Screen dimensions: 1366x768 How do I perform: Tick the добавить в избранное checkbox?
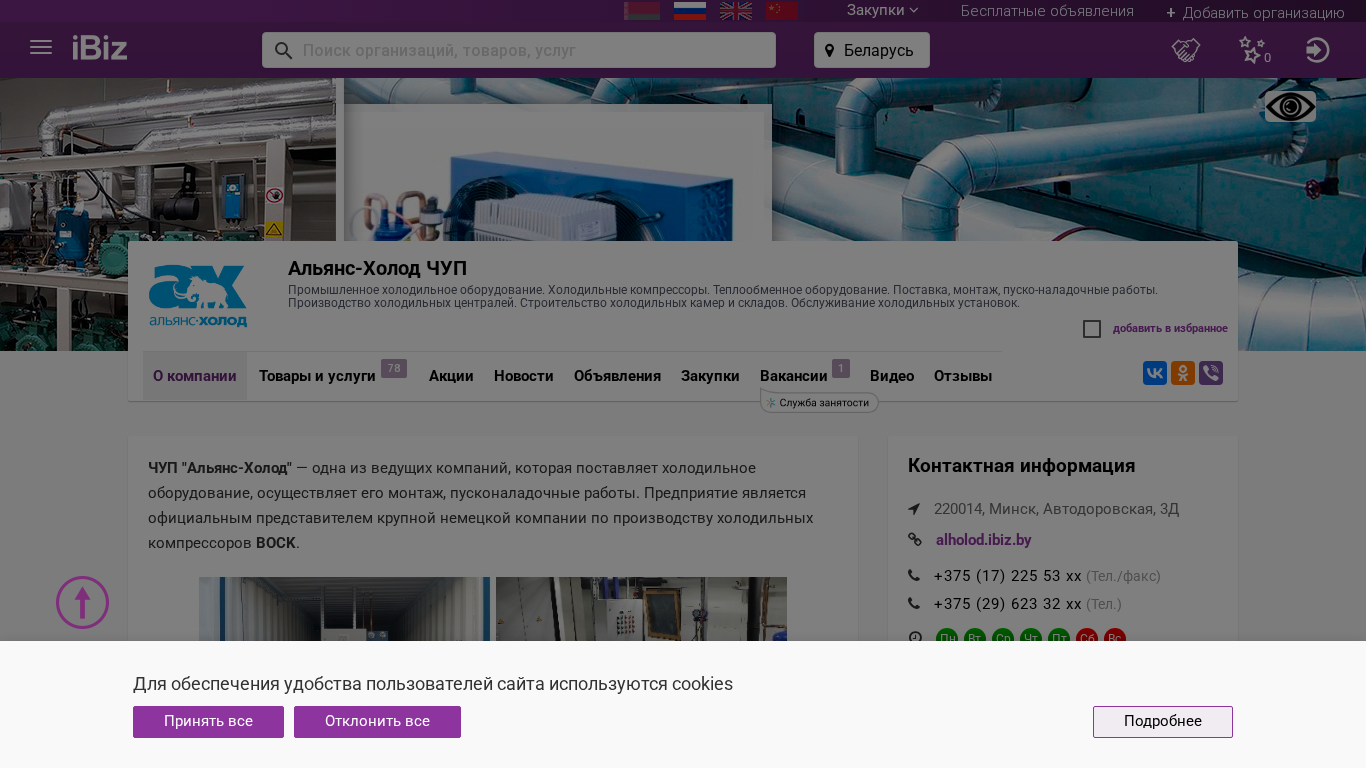click(1092, 329)
